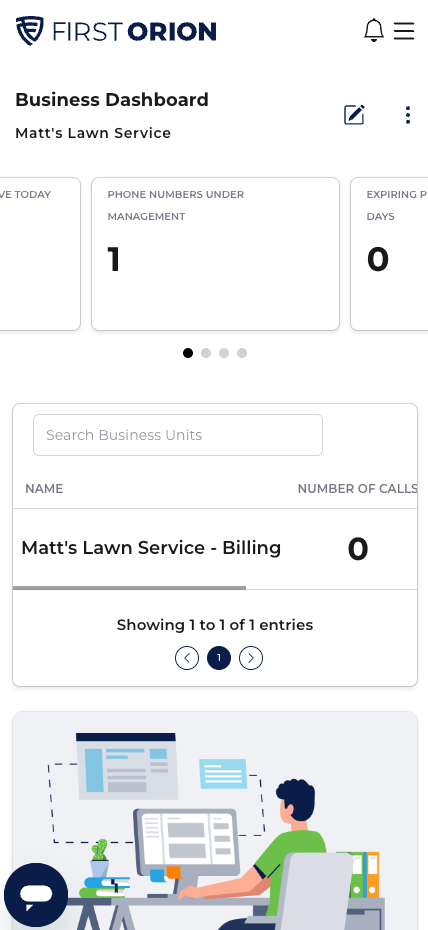The image size is (428, 930).
Task: Sort by the NAME column header
Action: 44,489
